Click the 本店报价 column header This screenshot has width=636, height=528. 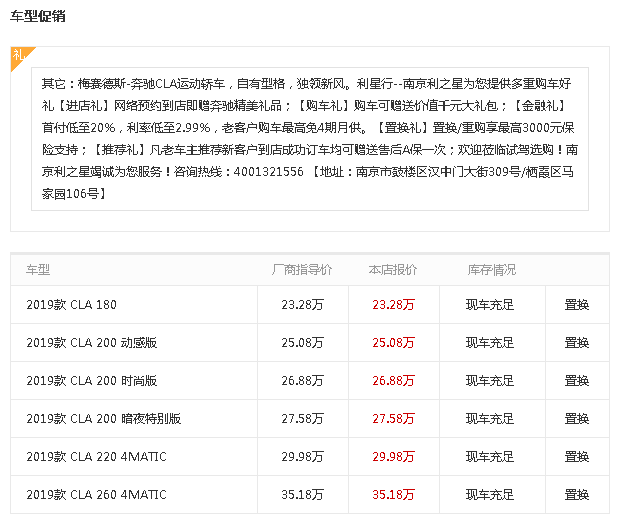tap(393, 270)
